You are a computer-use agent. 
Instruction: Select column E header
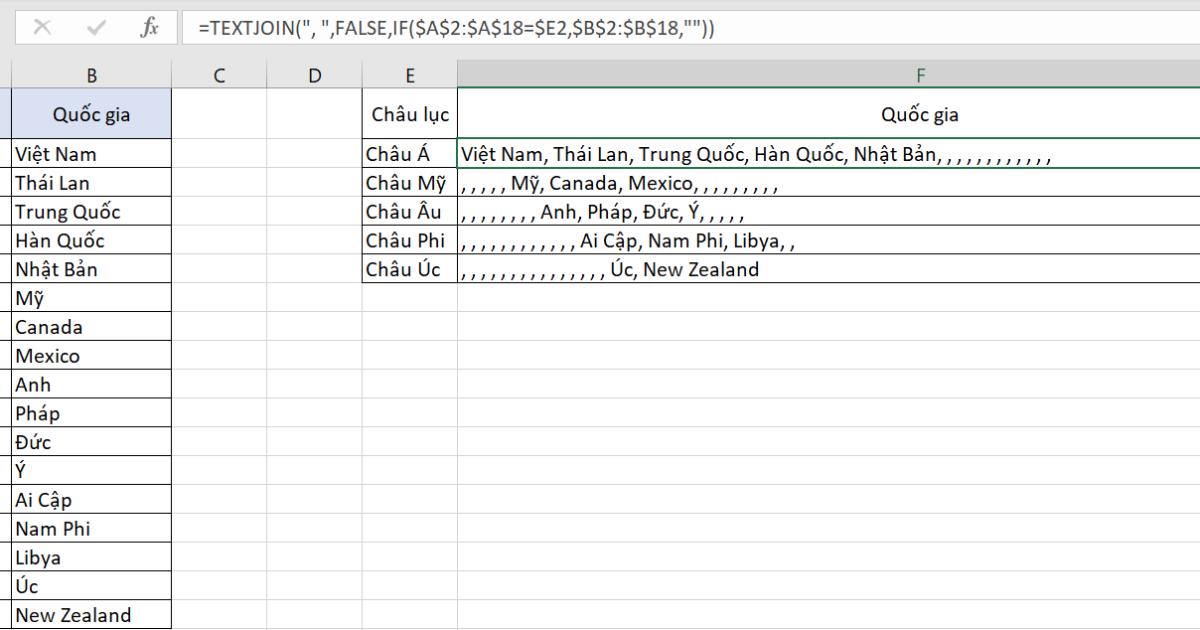click(409, 72)
